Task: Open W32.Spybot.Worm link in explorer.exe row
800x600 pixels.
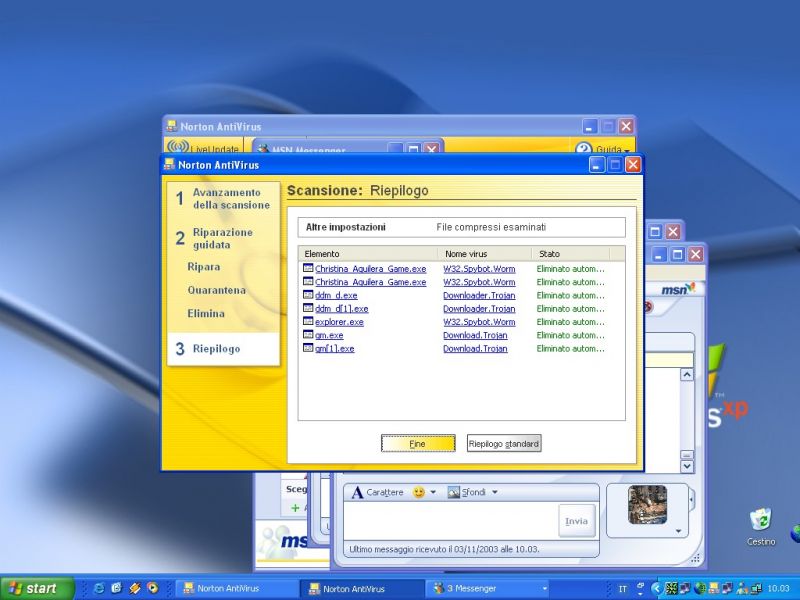Action: [x=479, y=322]
